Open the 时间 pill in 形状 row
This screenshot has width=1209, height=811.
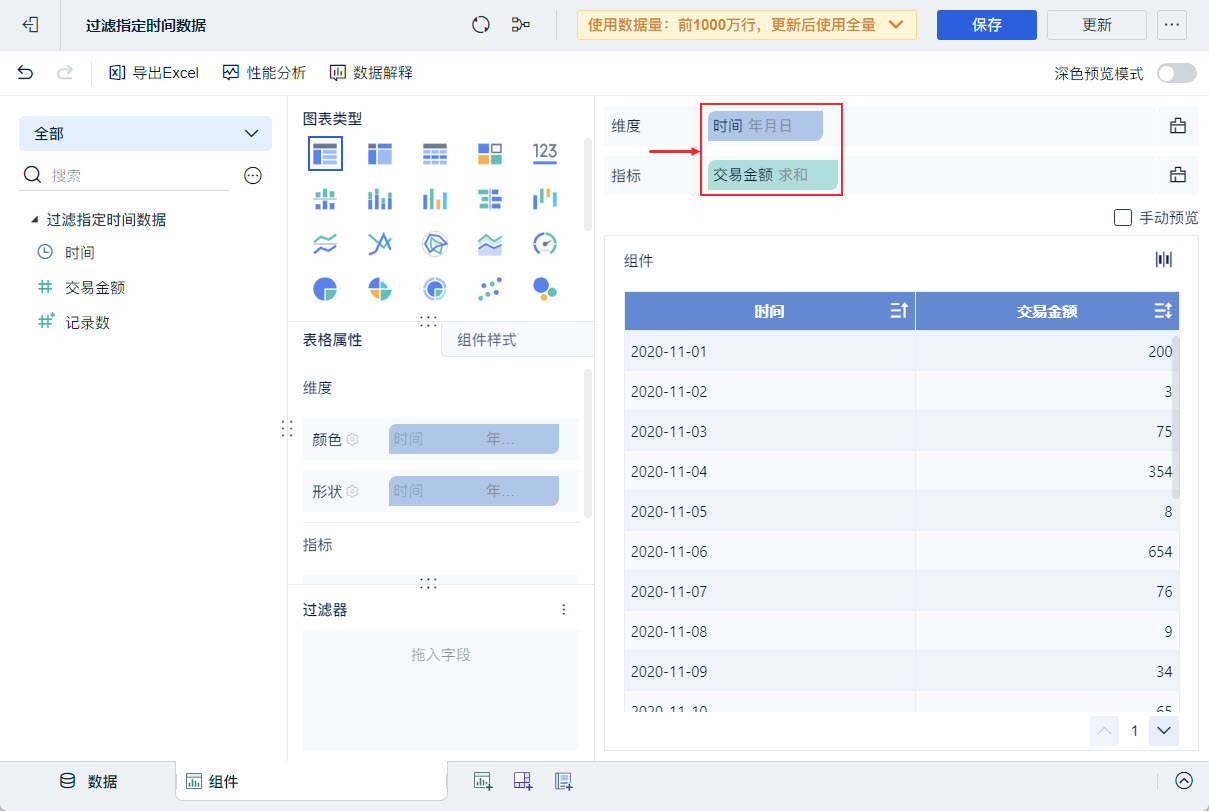click(473, 491)
